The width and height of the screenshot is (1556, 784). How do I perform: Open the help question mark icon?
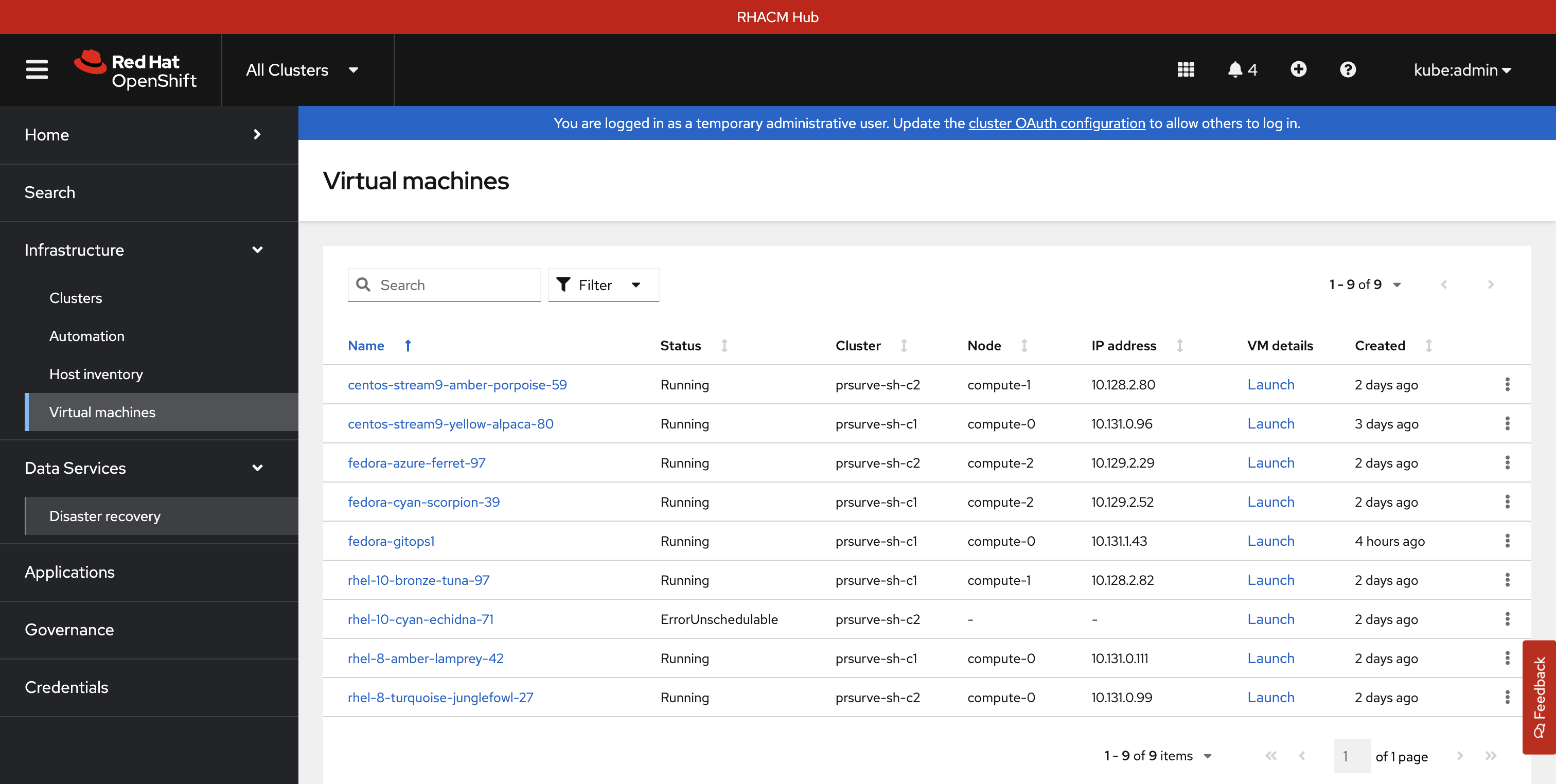[x=1348, y=69]
